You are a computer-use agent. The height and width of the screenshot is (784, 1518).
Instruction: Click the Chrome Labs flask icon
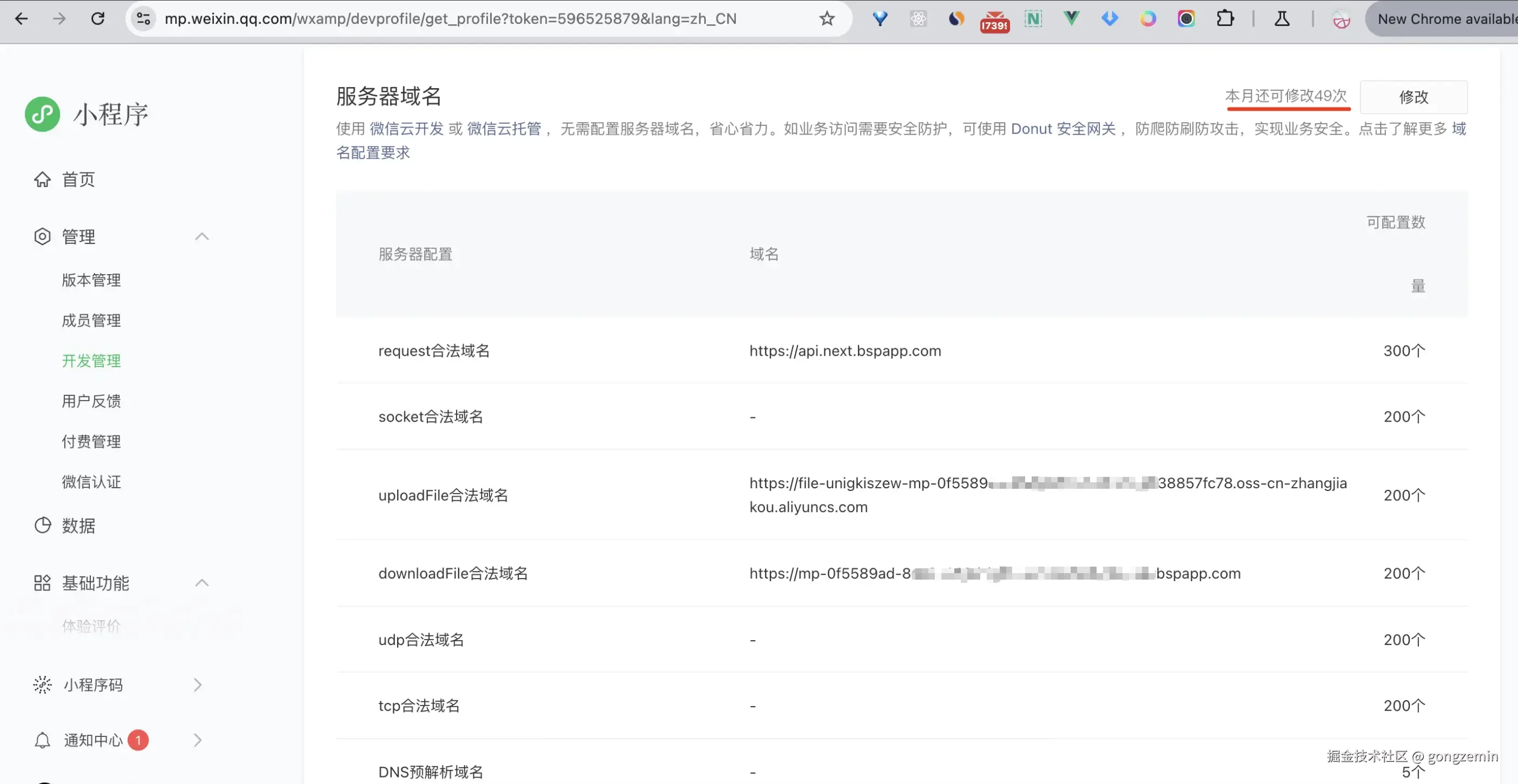pyautogui.click(x=1282, y=19)
